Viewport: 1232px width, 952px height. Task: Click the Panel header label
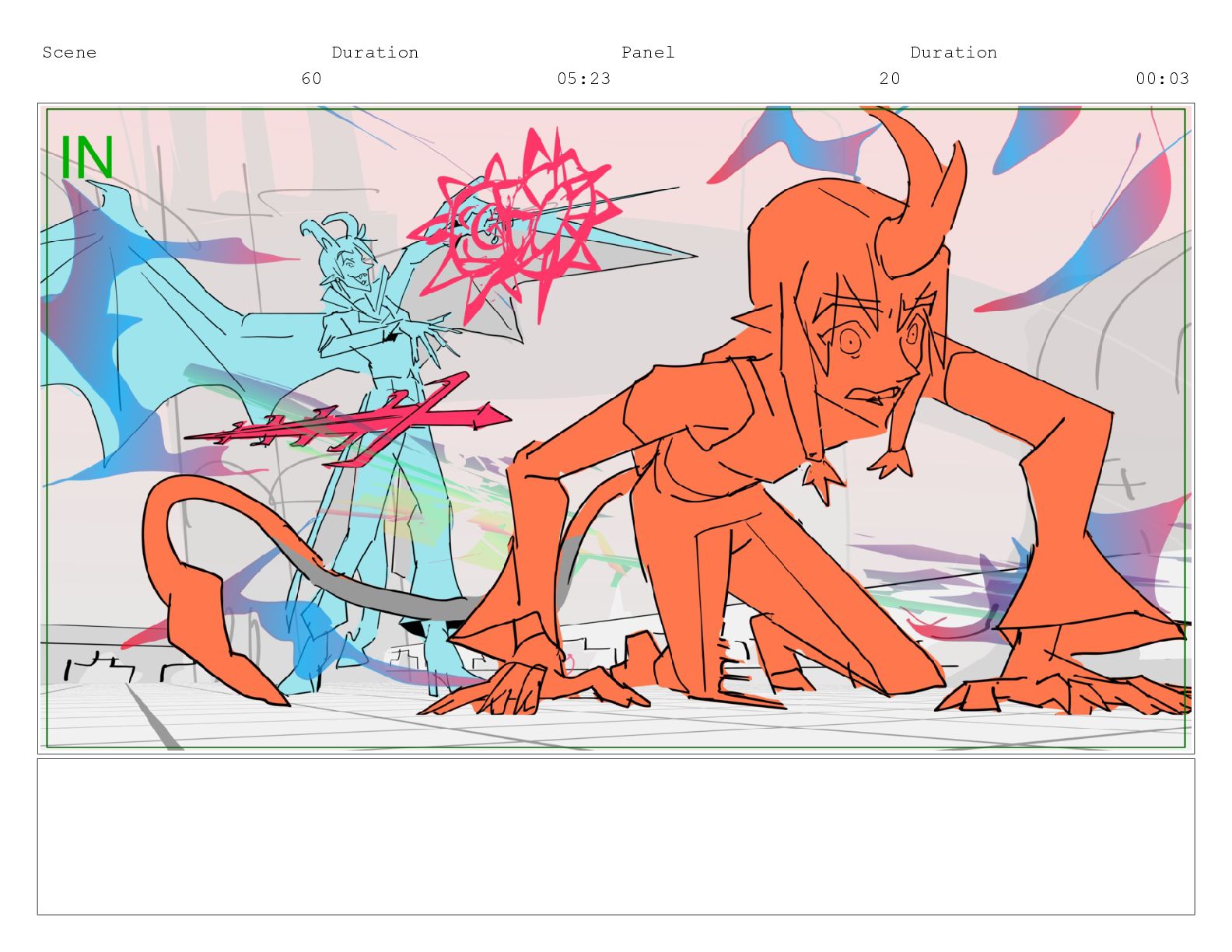coord(648,52)
